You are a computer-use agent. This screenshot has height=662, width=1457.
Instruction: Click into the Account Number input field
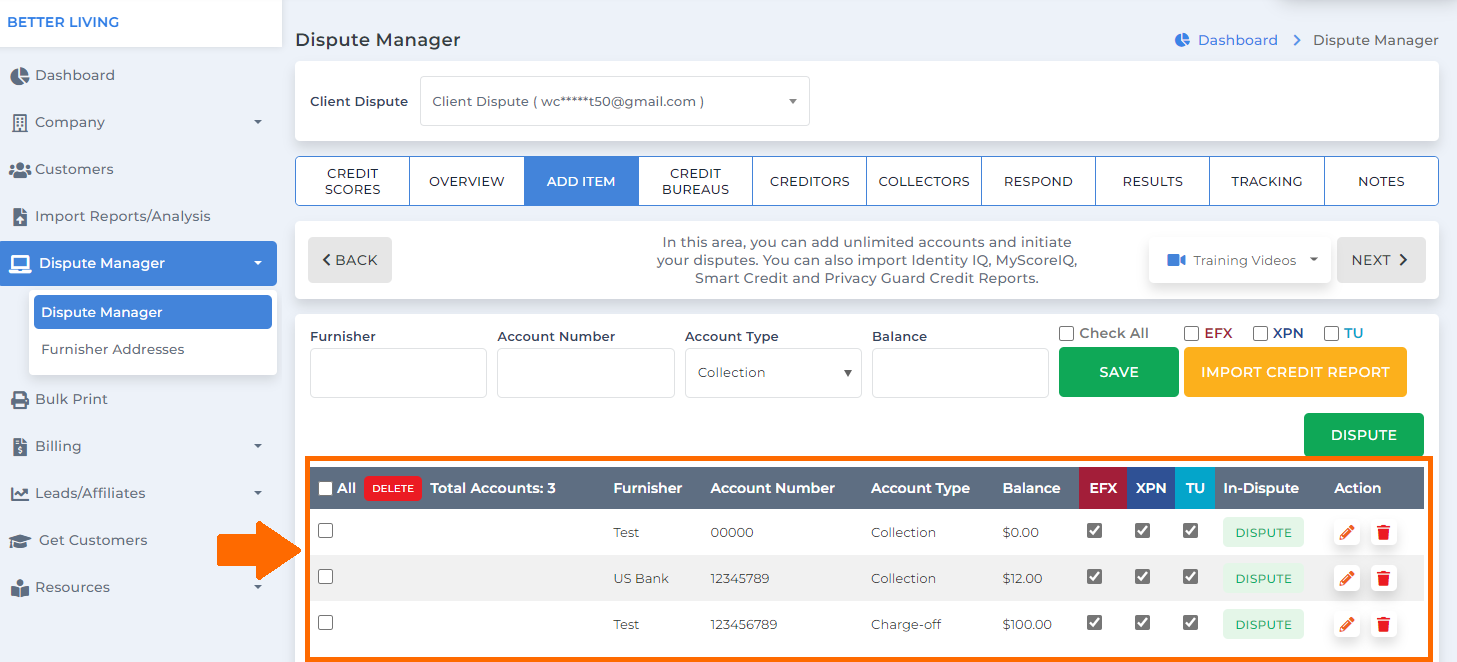coord(586,373)
